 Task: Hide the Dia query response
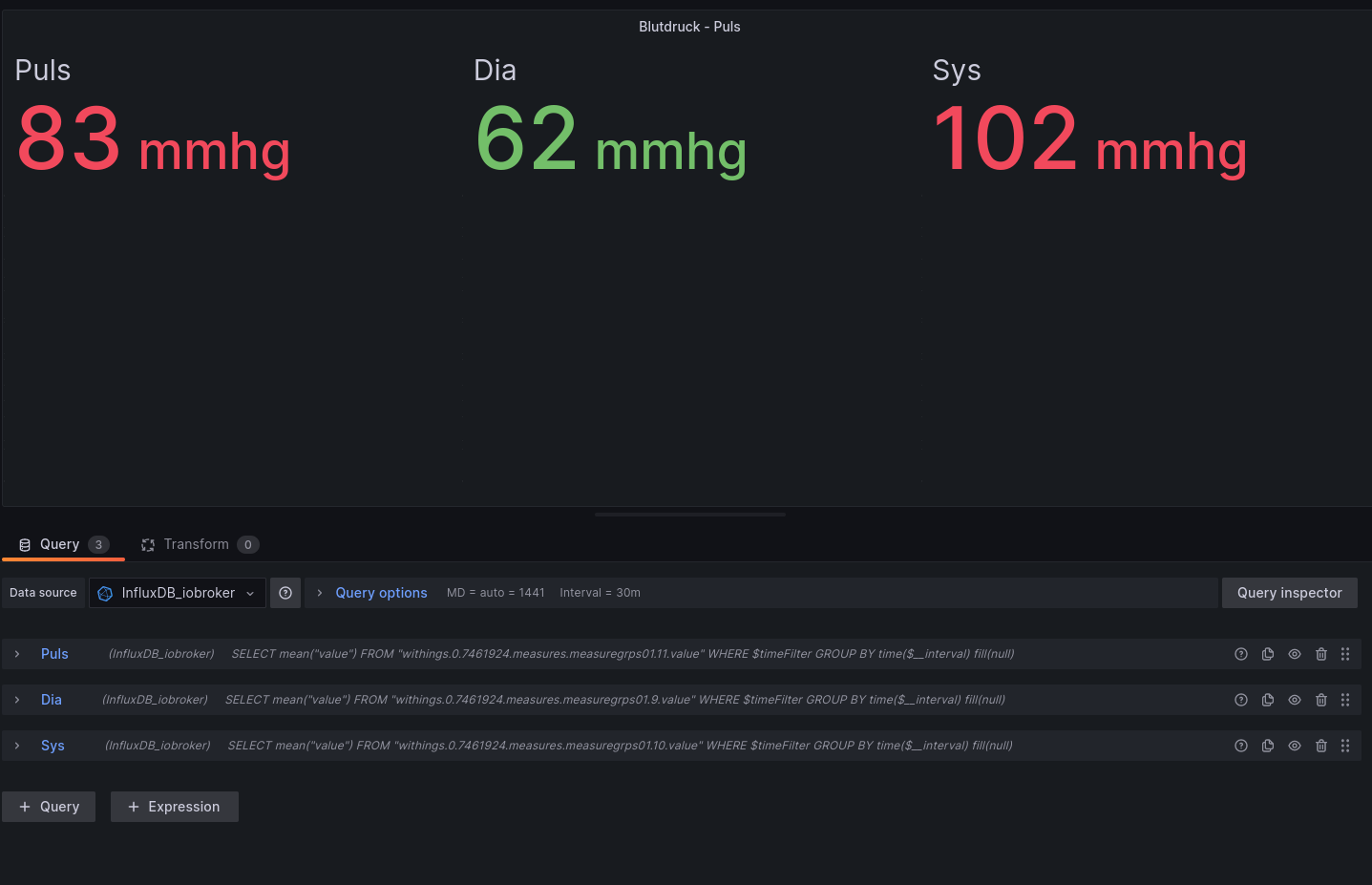point(1295,700)
